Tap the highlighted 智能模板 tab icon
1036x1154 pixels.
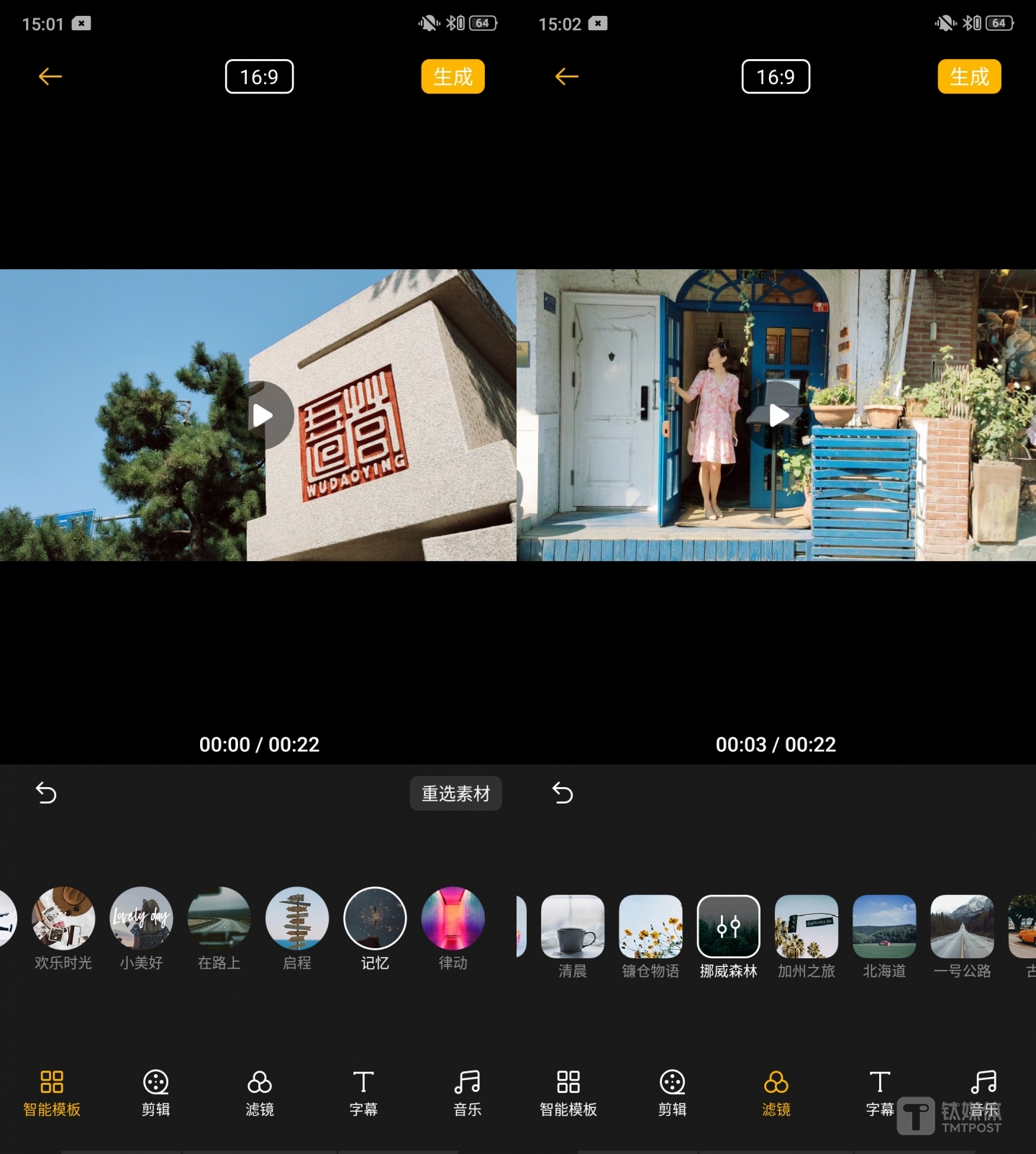point(52,1082)
